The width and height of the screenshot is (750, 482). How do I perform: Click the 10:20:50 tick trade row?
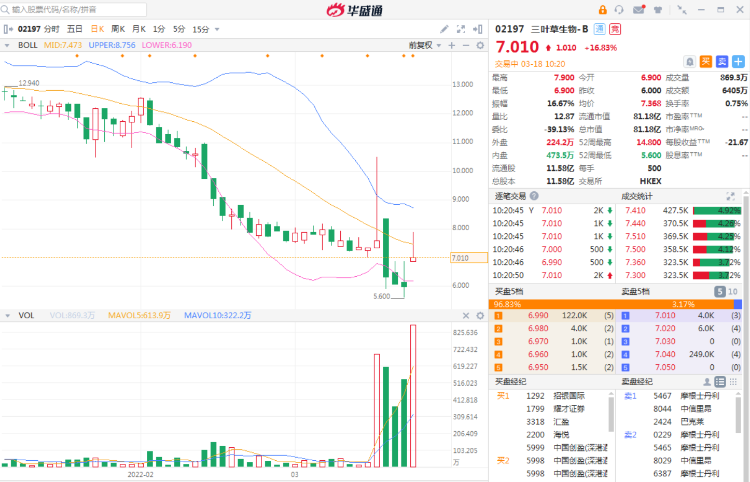(553, 275)
